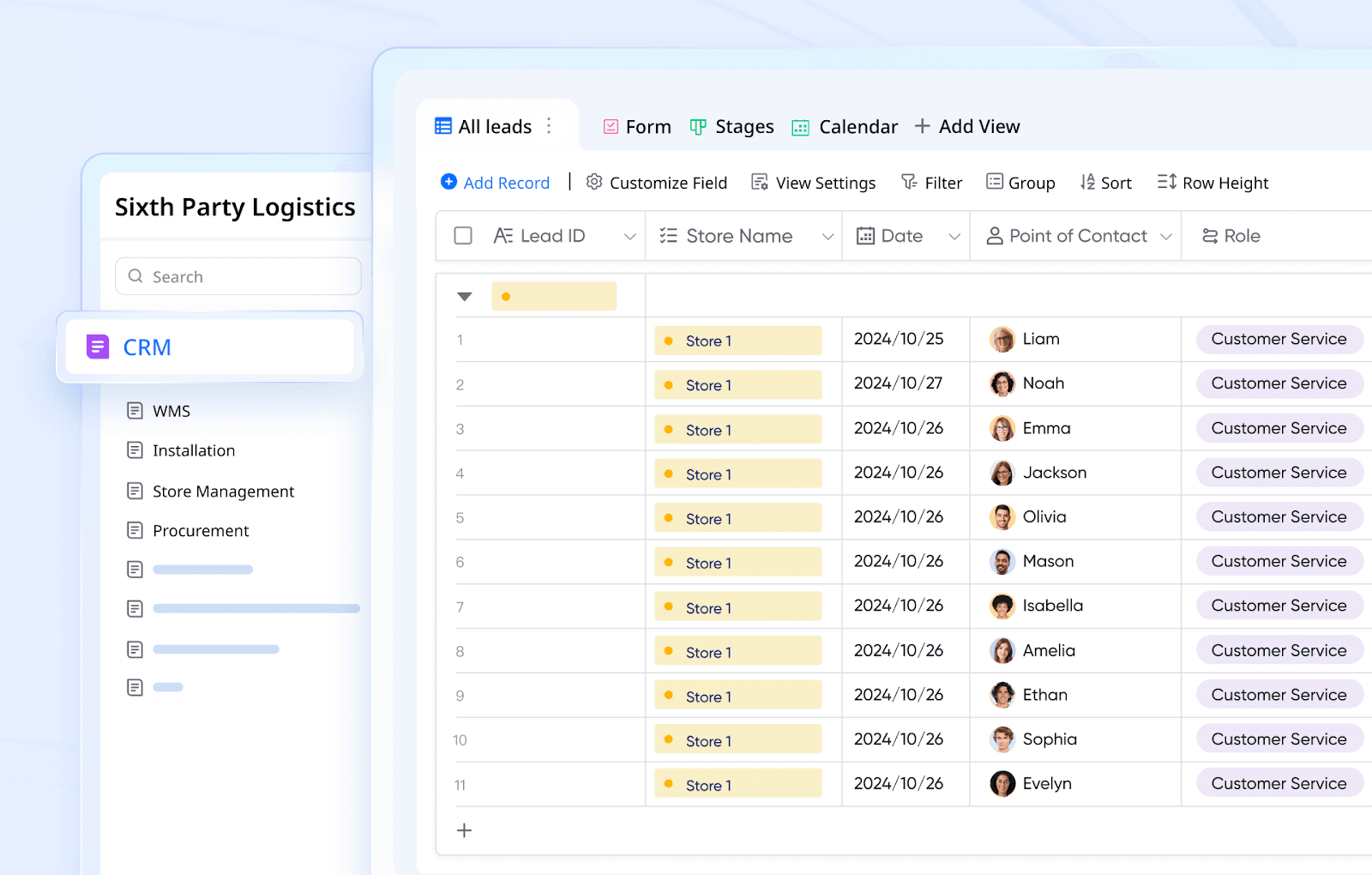Click Add Record
1372x875 pixels.
coord(495,182)
